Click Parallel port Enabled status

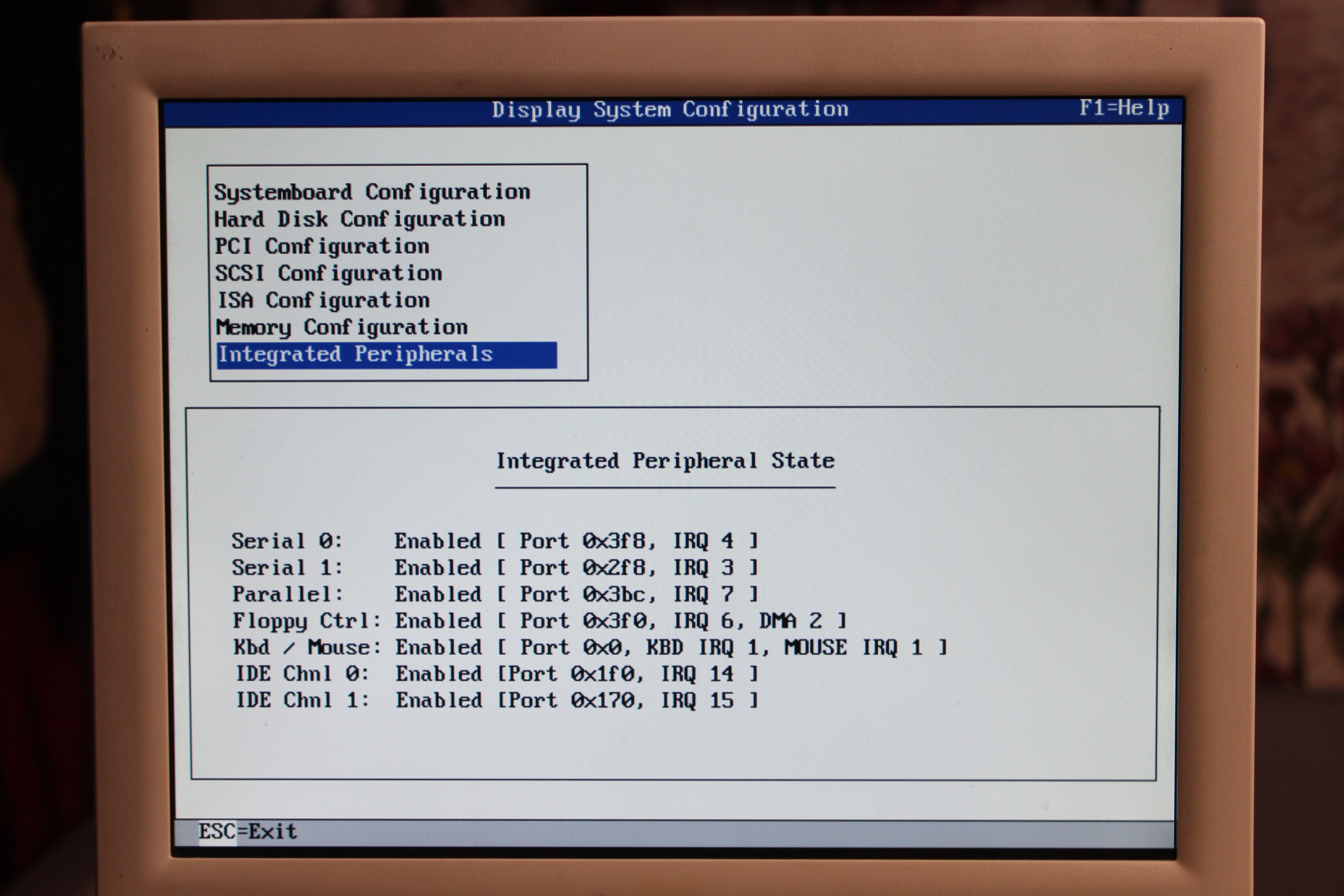pyautogui.click(x=438, y=594)
